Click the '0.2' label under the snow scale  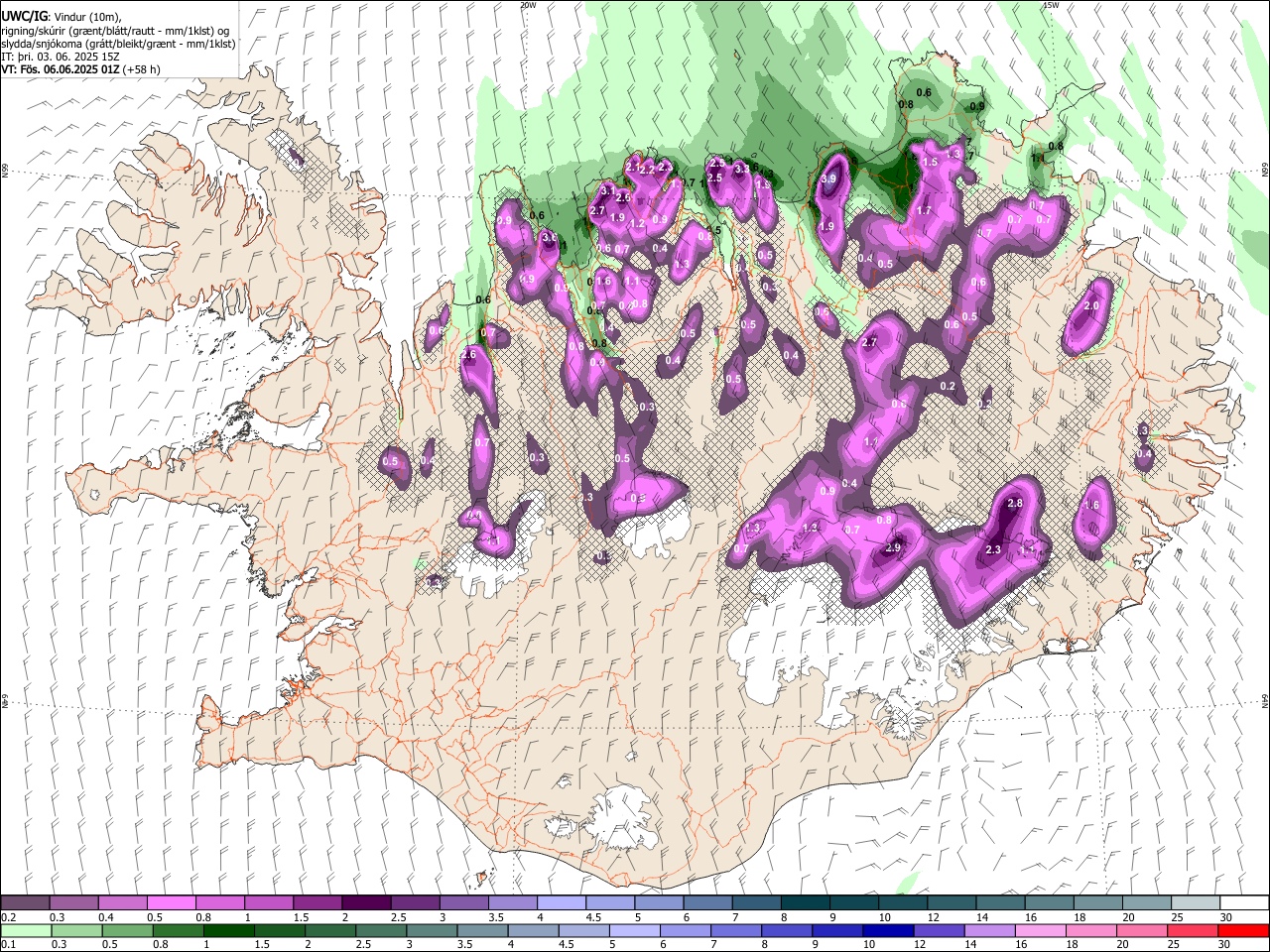(x=8, y=917)
